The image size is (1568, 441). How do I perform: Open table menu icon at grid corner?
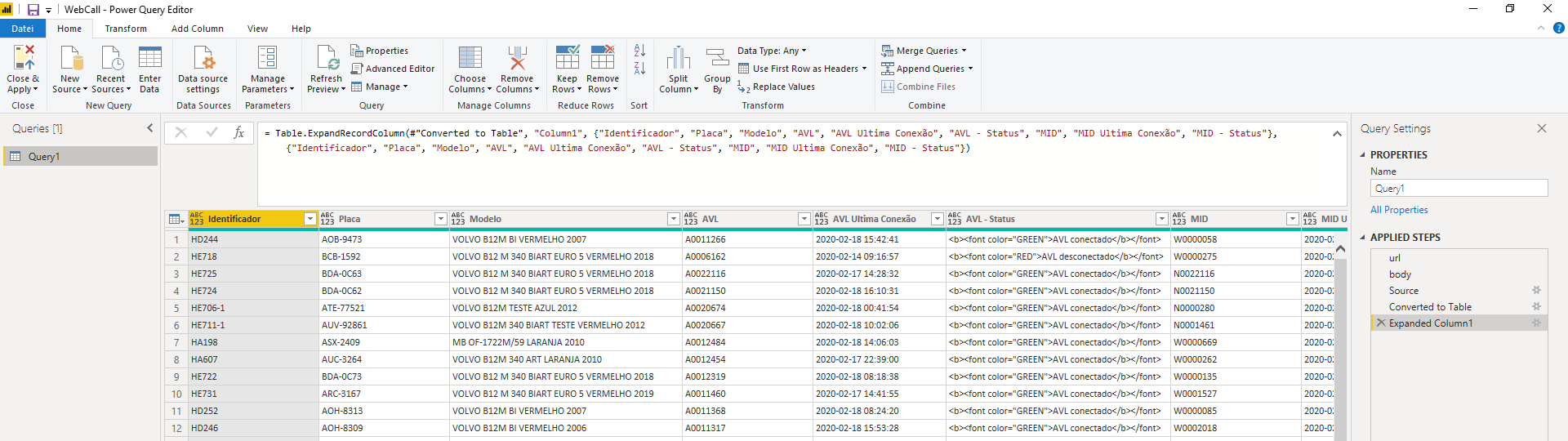176,219
